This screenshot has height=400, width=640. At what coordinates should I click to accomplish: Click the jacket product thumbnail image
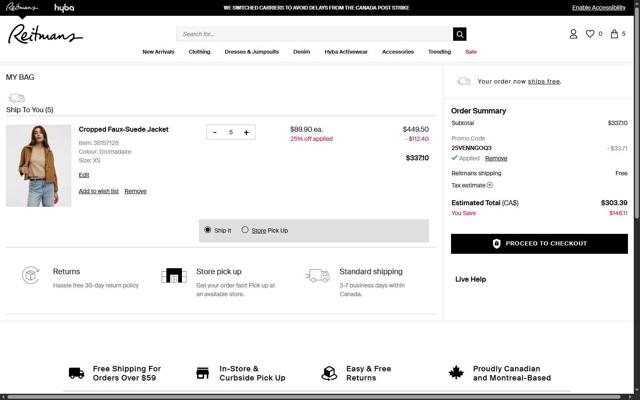click(x=38, y=166)
